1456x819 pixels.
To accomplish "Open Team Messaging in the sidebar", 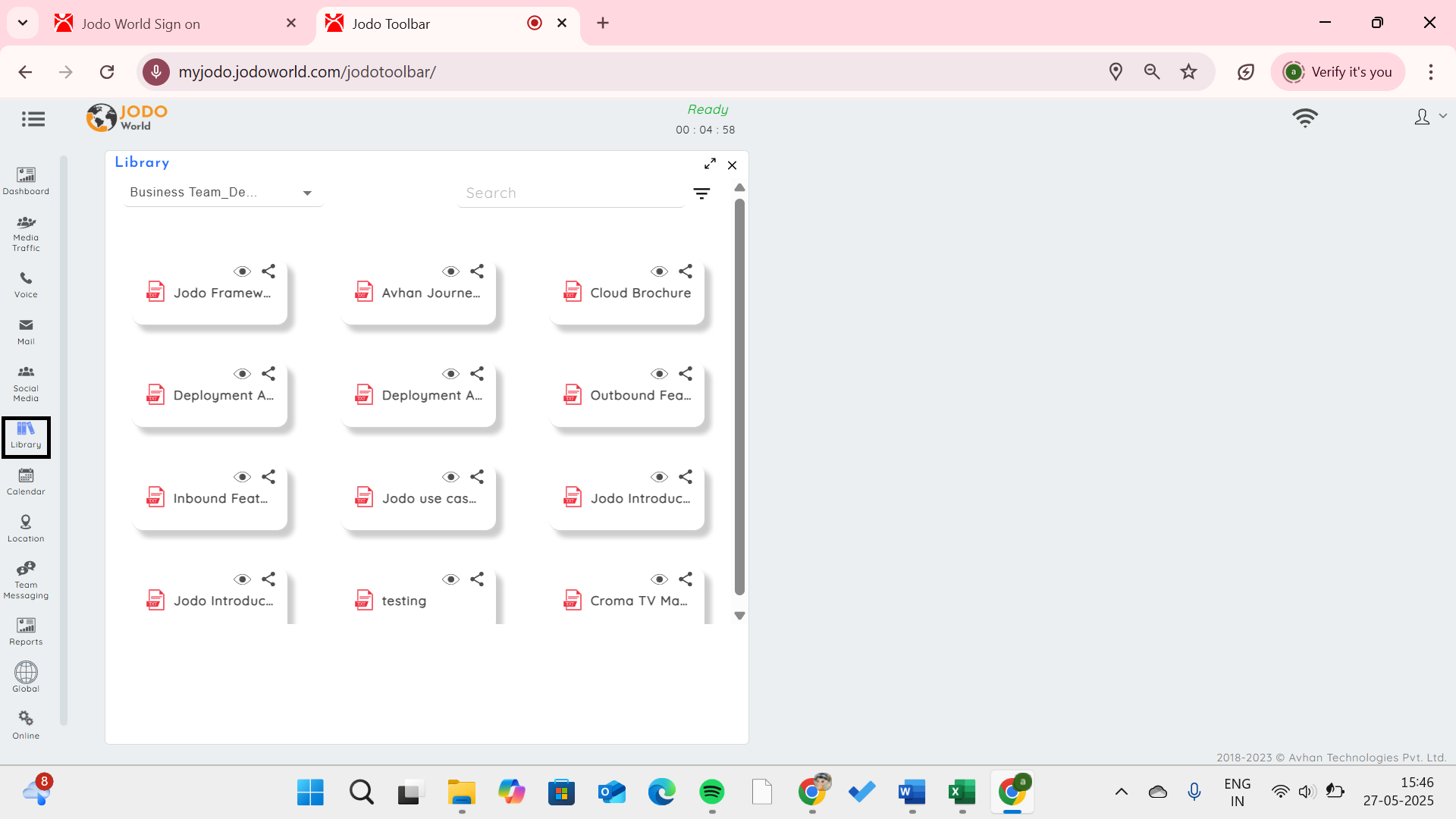I will tap(26, 580).
